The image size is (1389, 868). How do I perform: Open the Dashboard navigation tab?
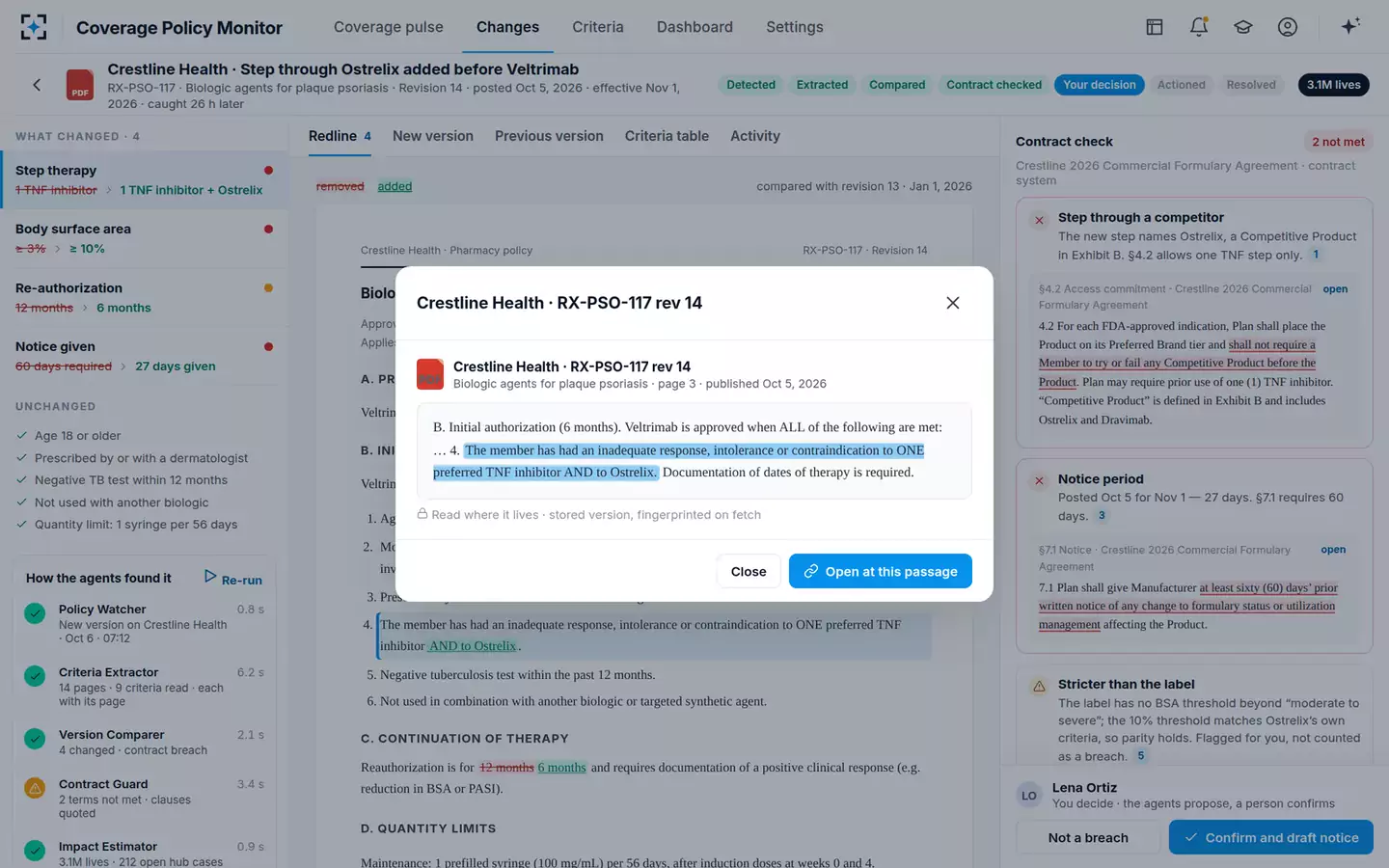point(694,27)
